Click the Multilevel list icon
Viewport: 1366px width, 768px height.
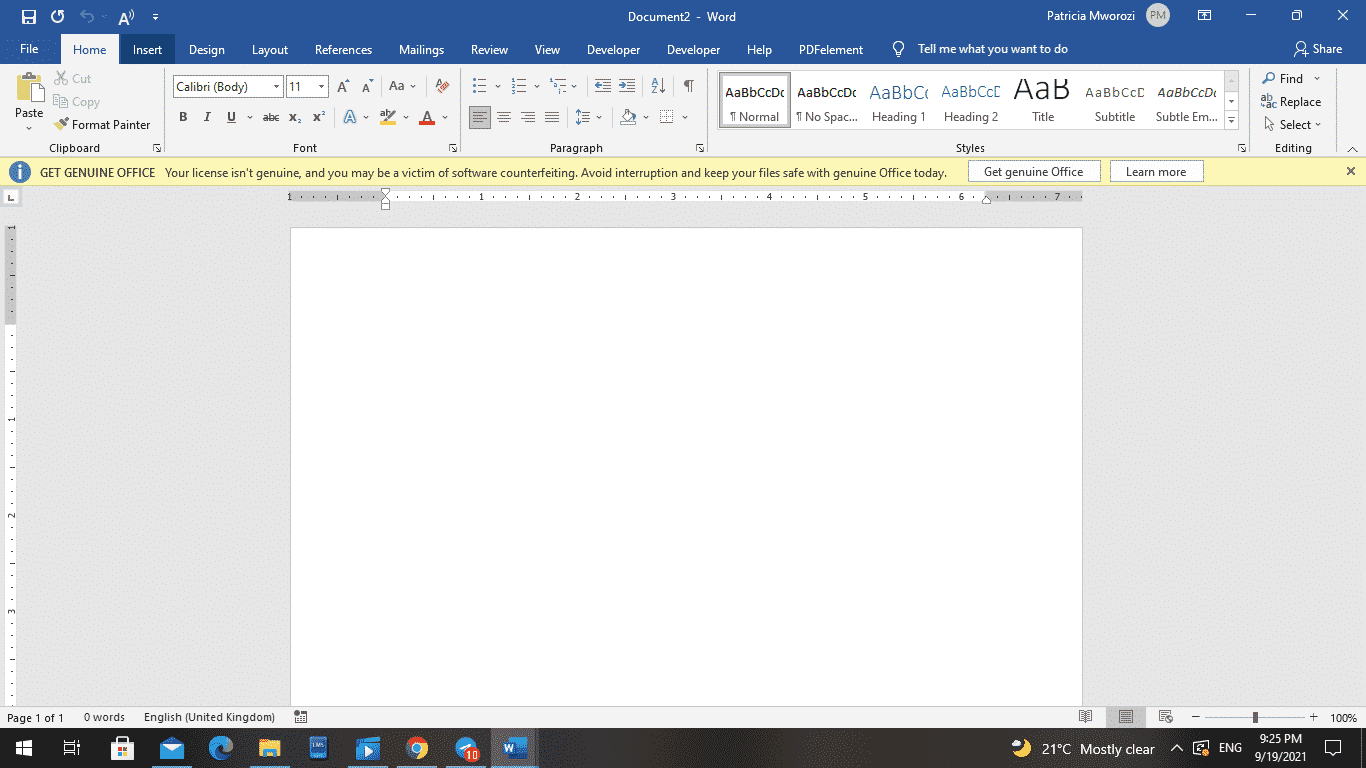[x=558, y=86]
